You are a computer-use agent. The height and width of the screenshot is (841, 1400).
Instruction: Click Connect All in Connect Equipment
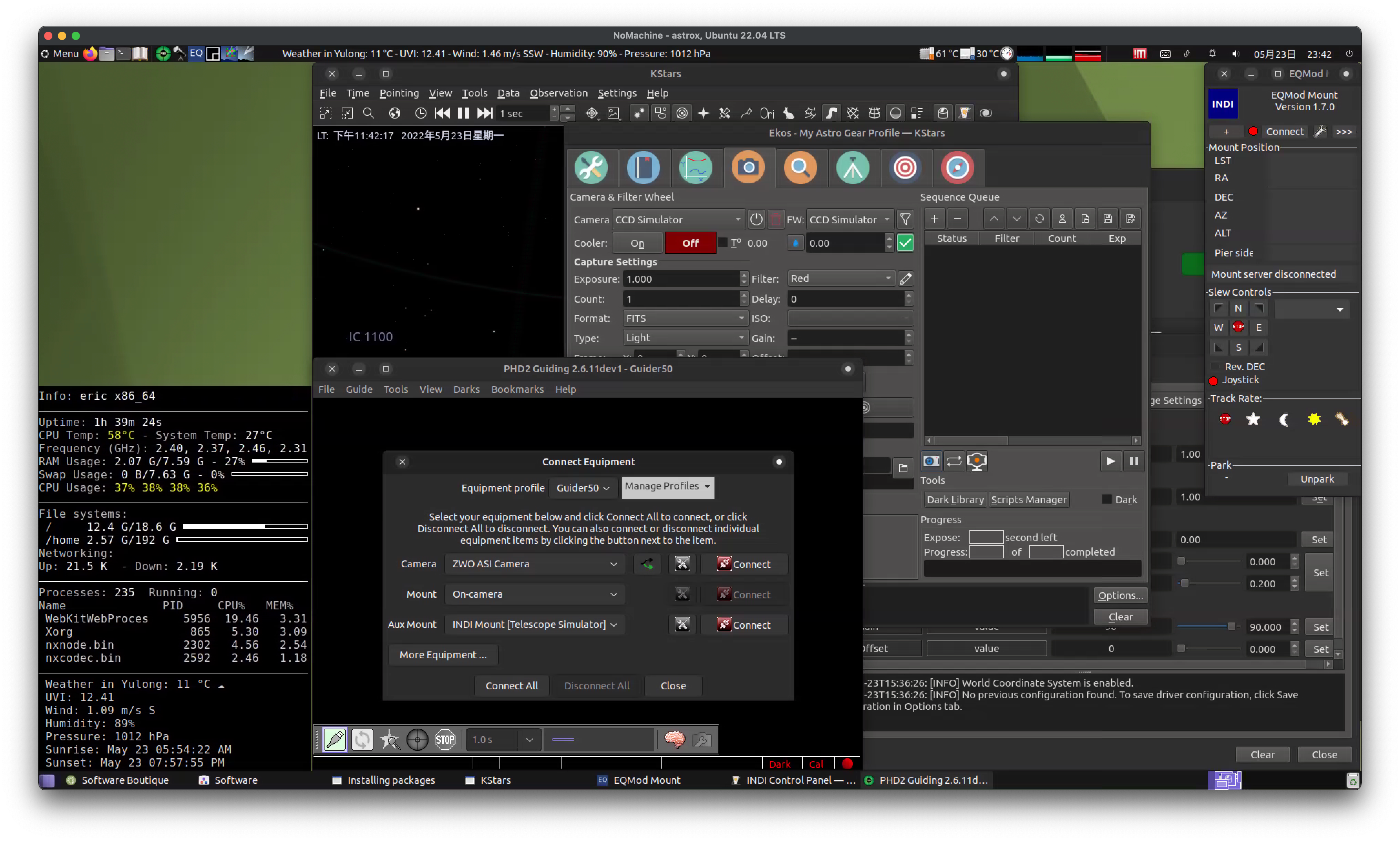coord(512,686)
